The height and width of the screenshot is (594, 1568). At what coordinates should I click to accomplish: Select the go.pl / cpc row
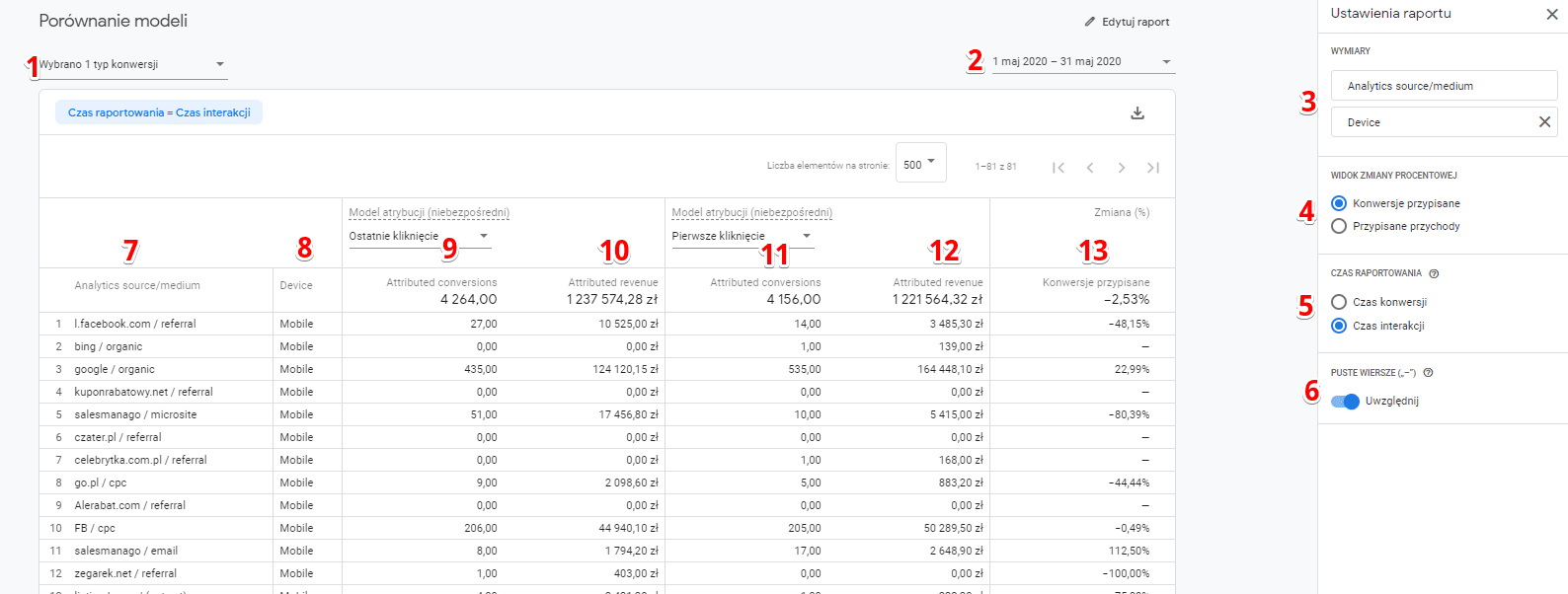(x=607, y=483)
